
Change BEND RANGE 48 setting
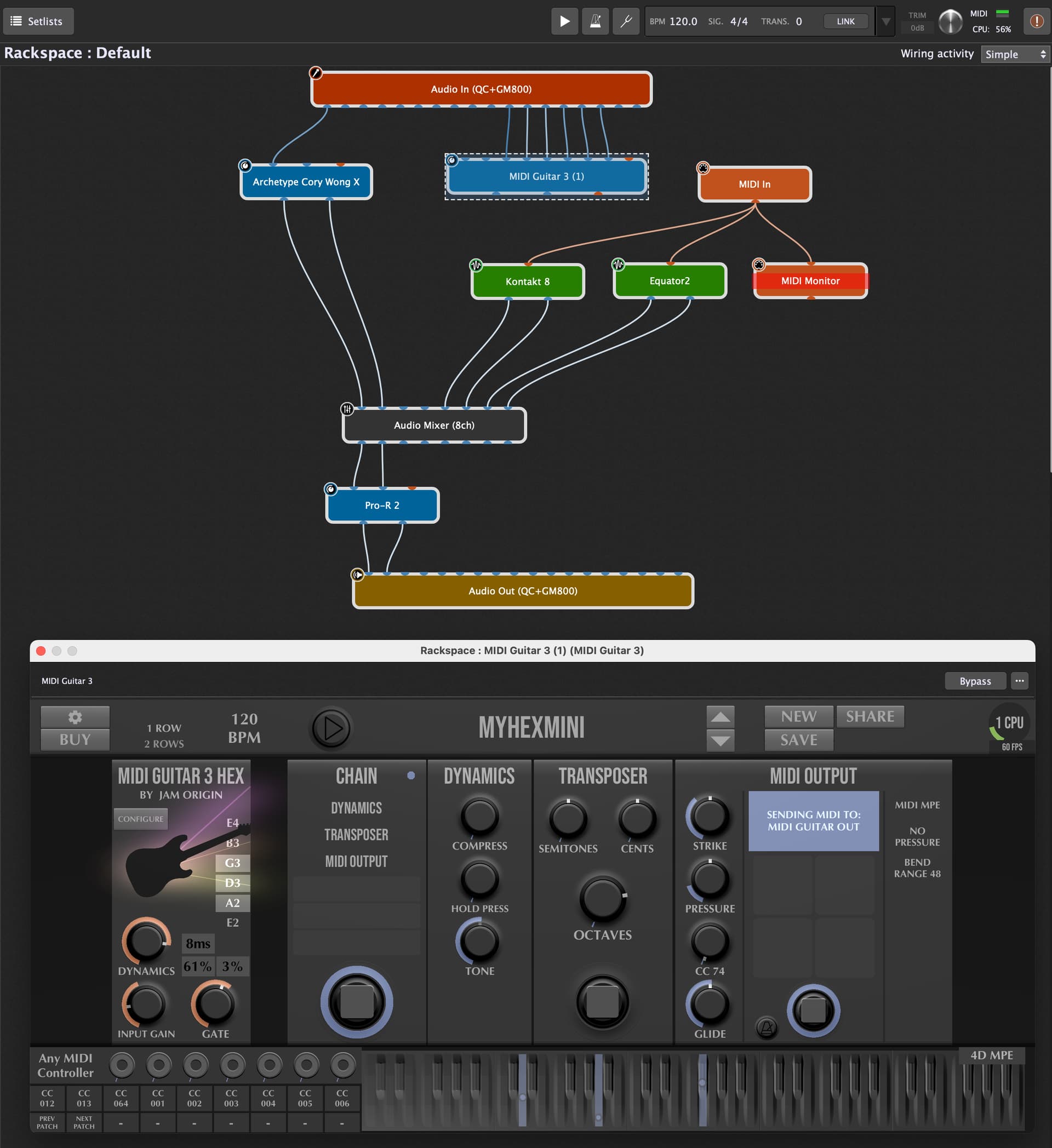[917, 868]
